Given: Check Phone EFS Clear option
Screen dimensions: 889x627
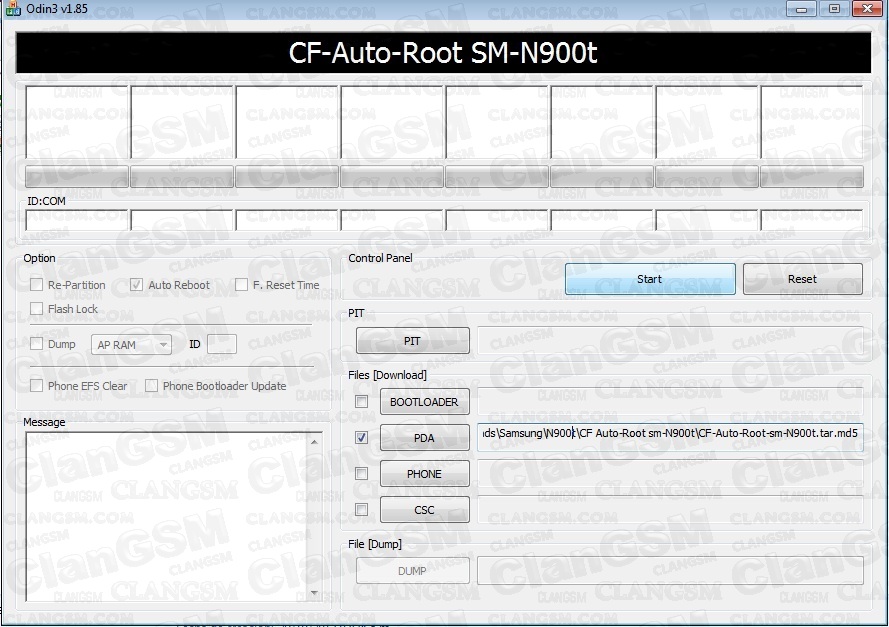Looking at the screenshot, I should [36, 386].
